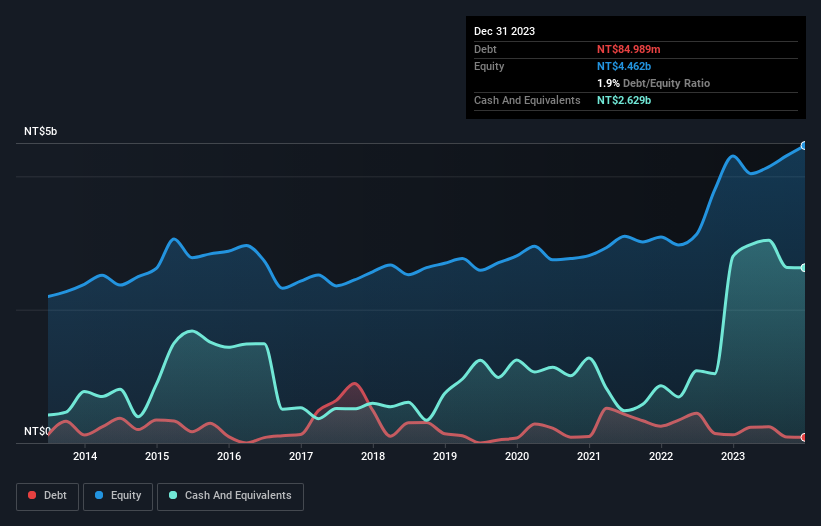Toggle the Debt series legend button
The height and width of the screenshot is (526, 821).
(x=47, y=496)
